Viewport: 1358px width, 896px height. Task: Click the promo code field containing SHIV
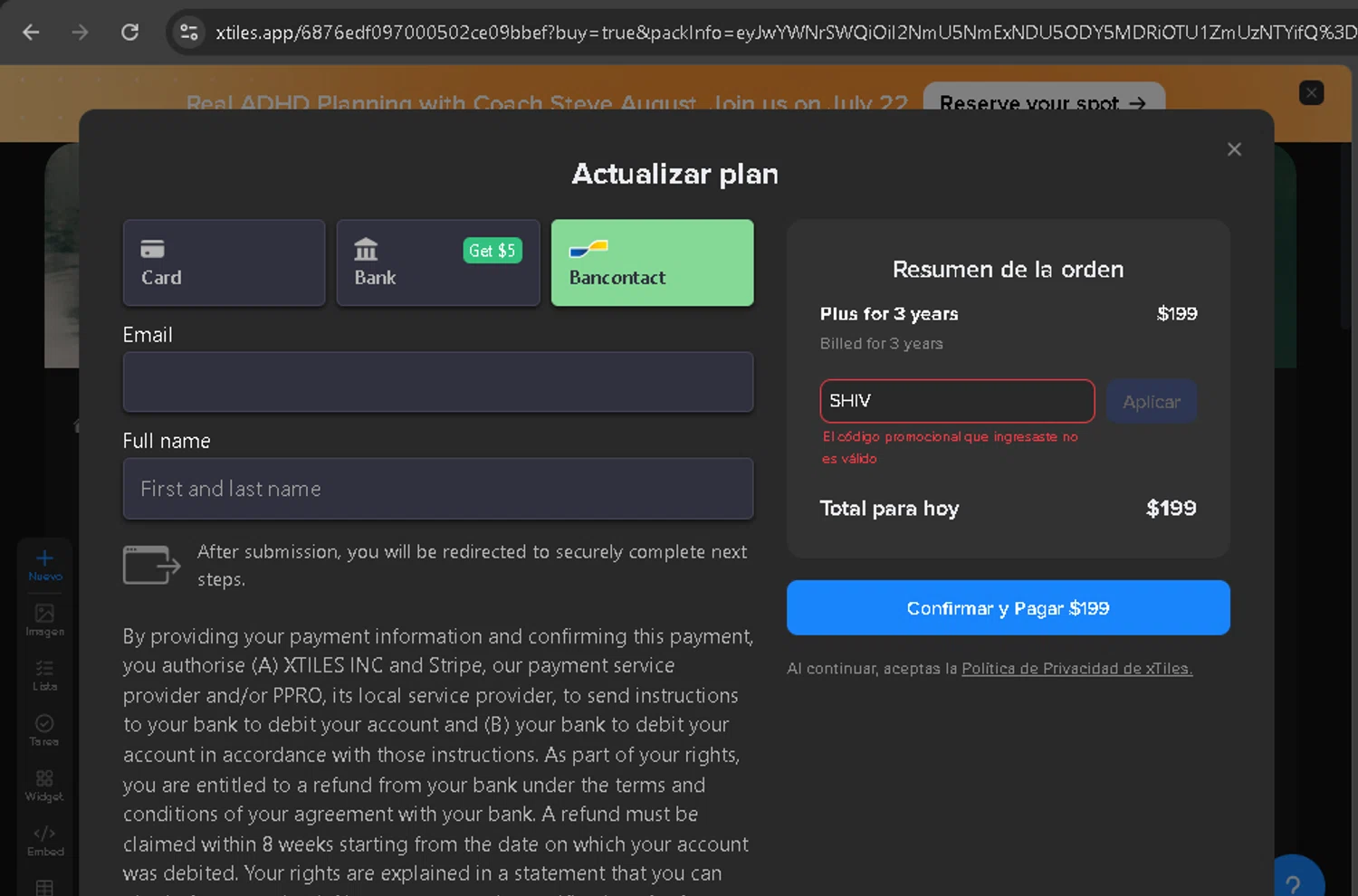957,401
